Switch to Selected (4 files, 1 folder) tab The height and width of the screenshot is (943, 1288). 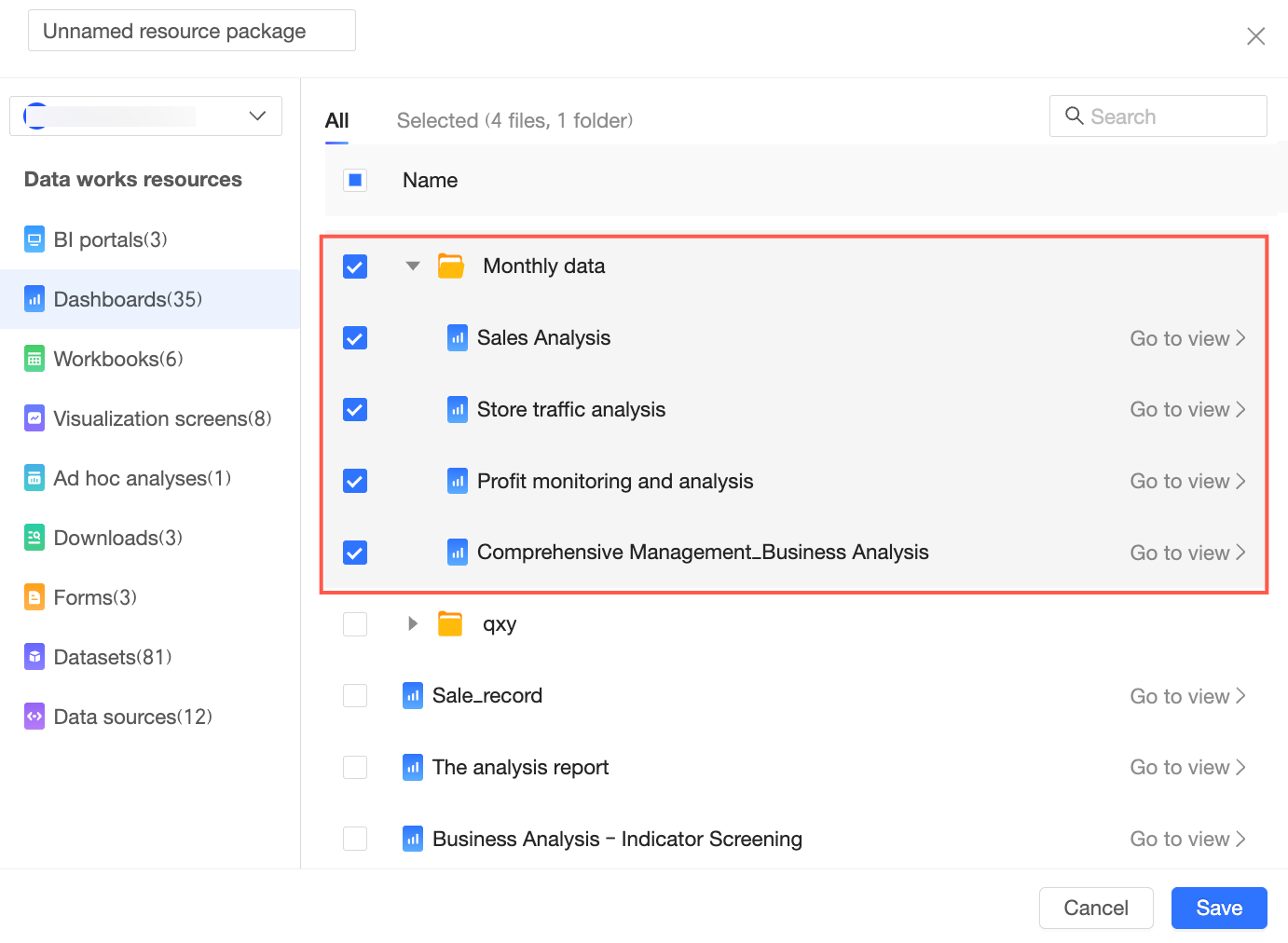pos(514,120)
